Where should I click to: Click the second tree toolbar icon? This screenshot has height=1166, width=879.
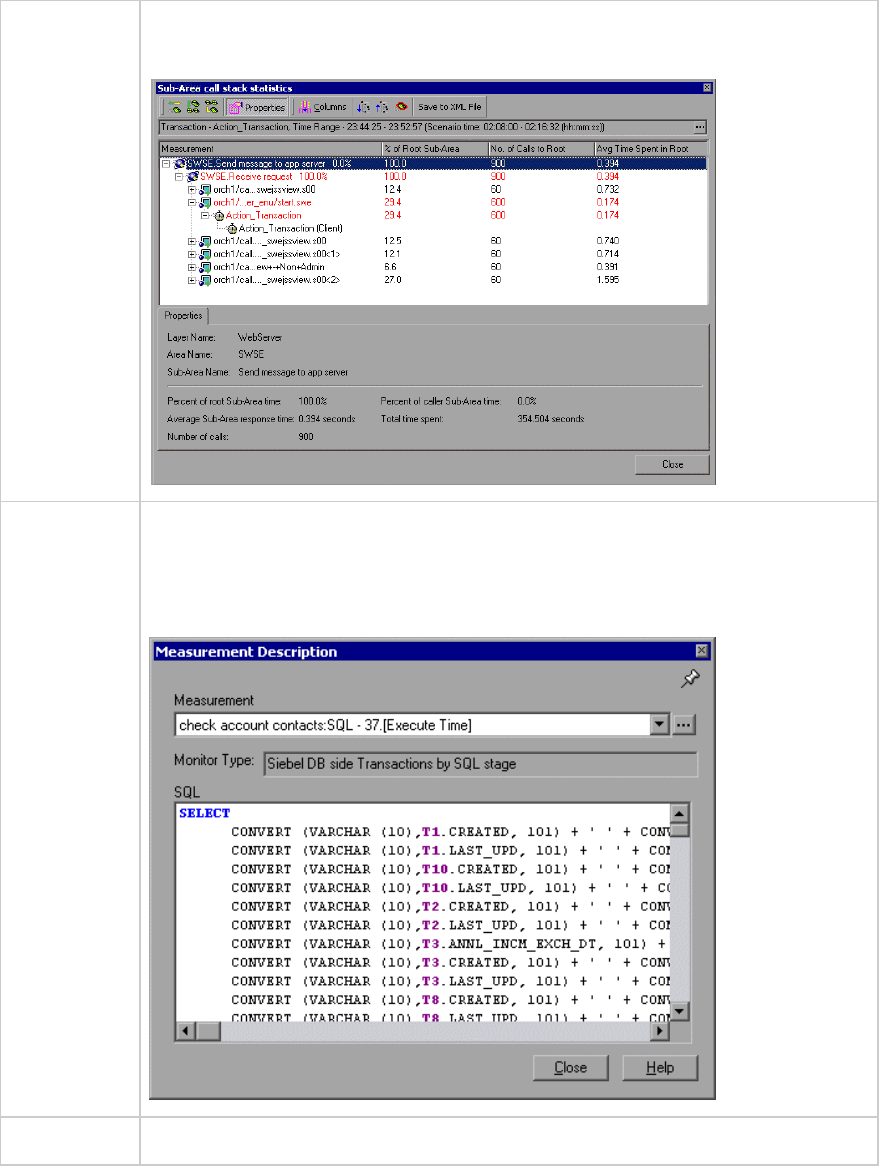click(193, 107)
